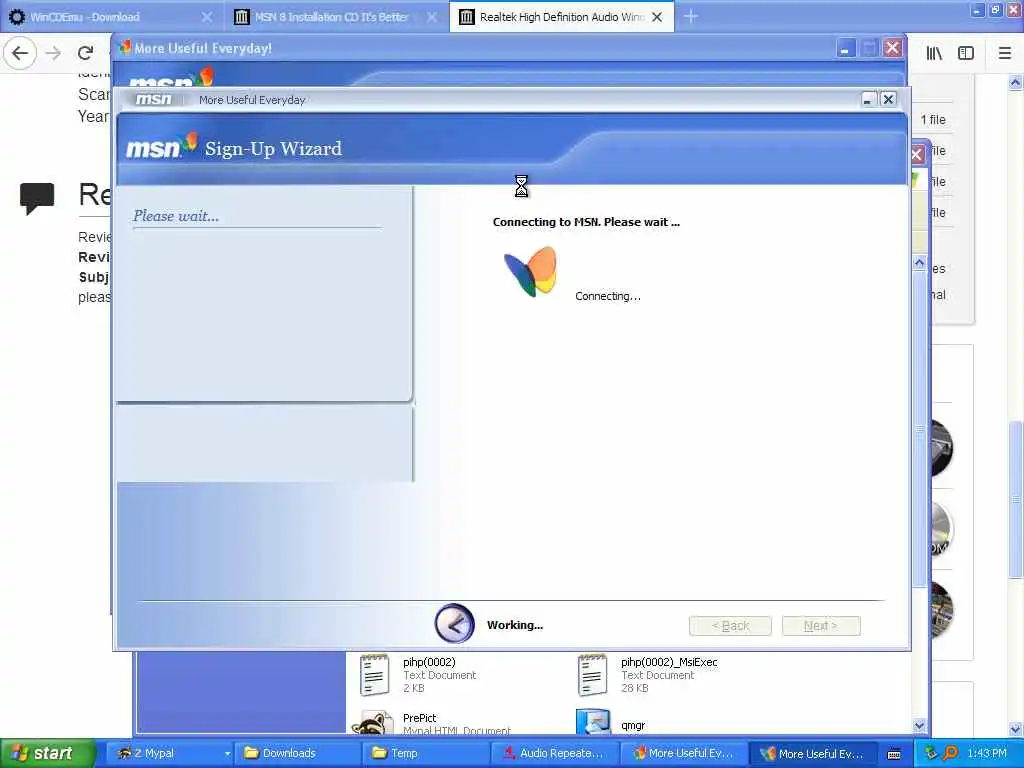
Task: Switch to Audio Repeater in taskbar
Action: click(x=554, y=753)
